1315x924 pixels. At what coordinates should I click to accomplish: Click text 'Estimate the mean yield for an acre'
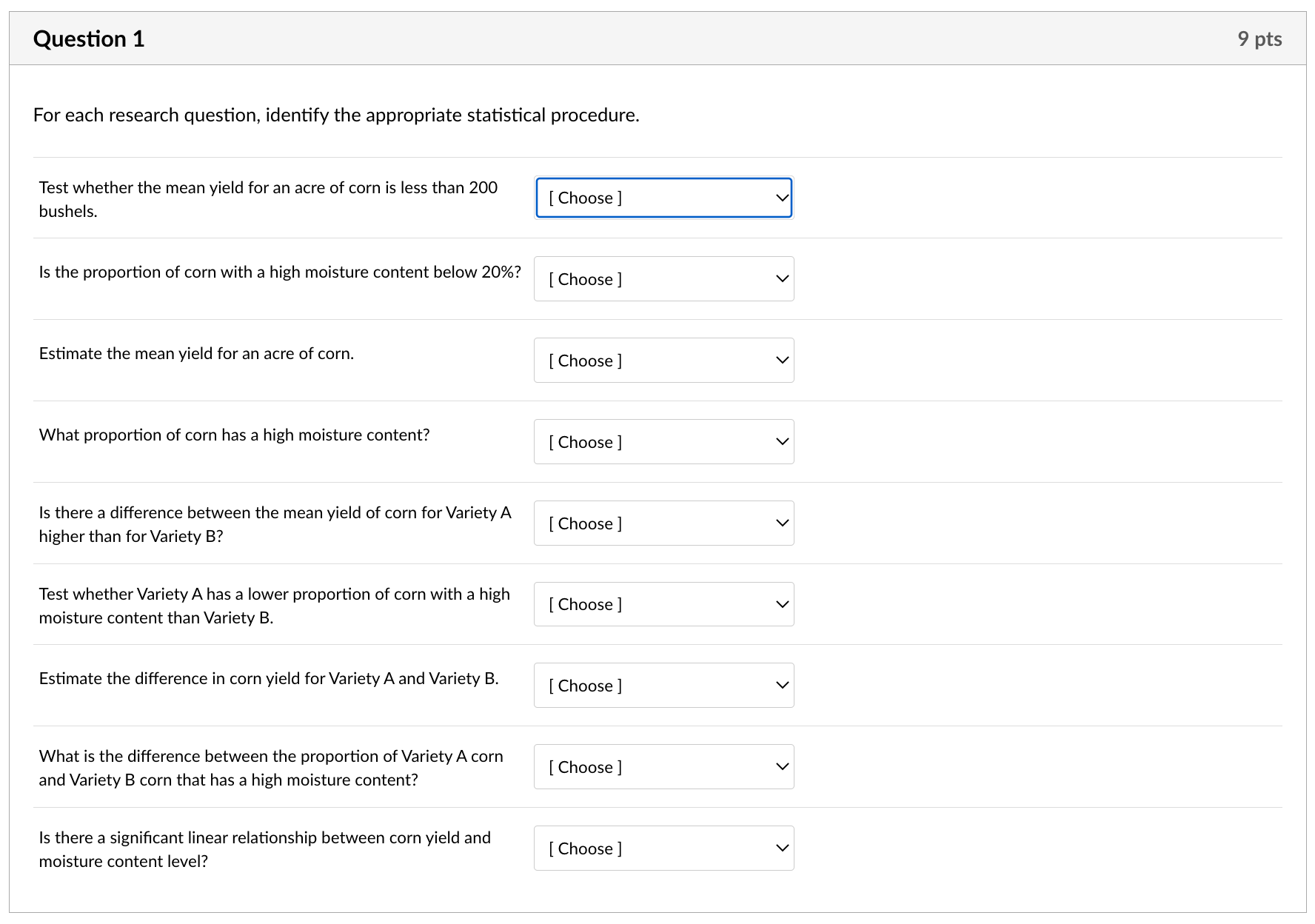(x=196, y=354)
